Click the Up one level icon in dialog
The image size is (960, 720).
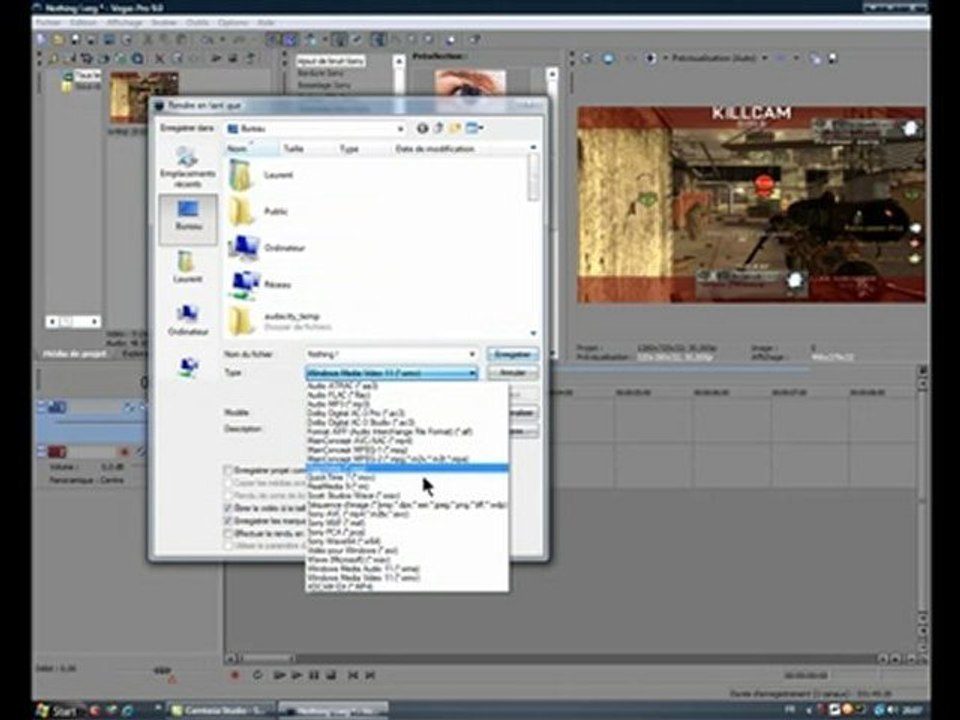438,128
